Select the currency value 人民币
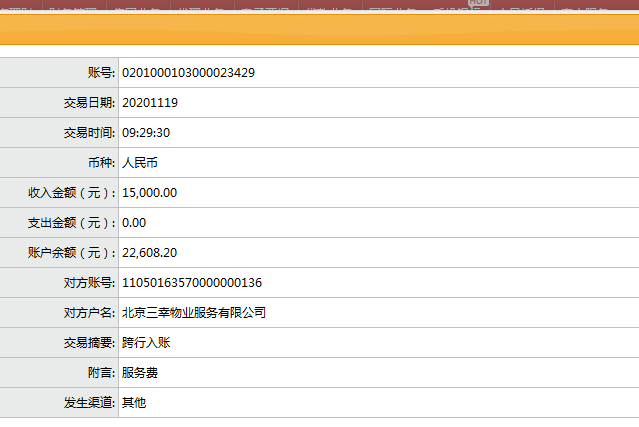639x427 pixels. coord(140,163)
